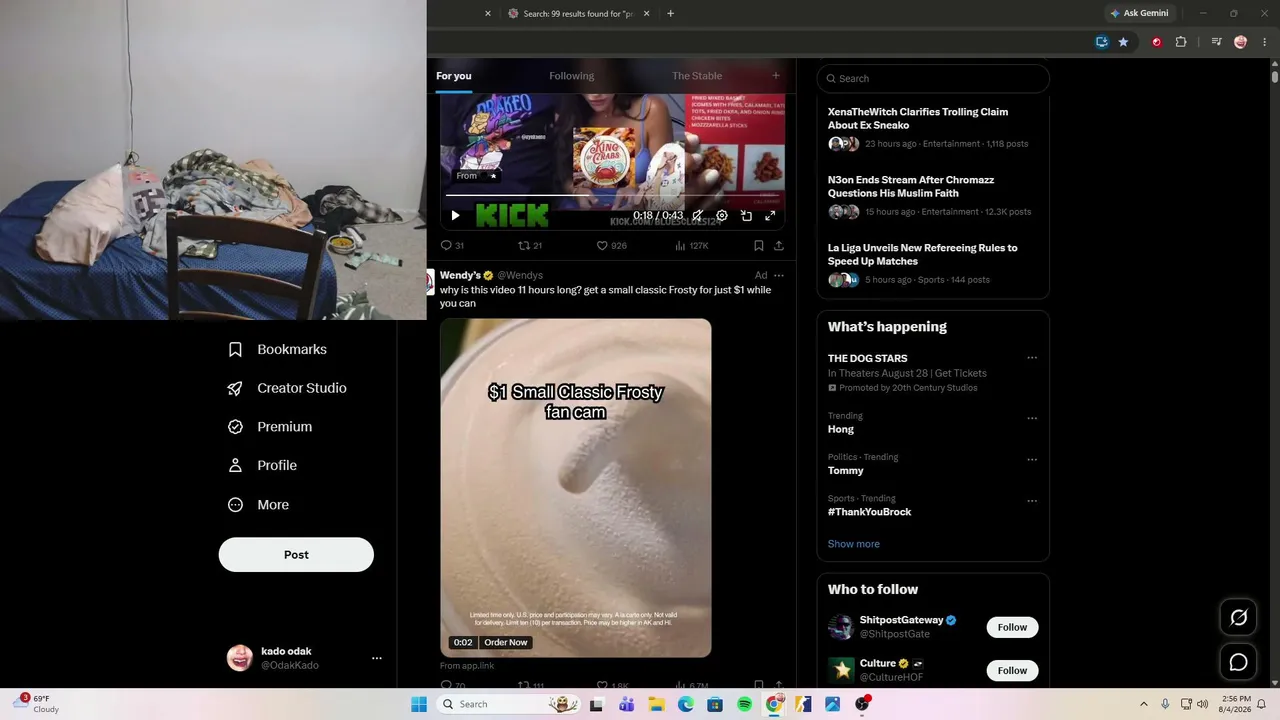The image size is (1280, 720).
Task: Open options for THE DOG STARS promotion
Action: click(1032, 358)
